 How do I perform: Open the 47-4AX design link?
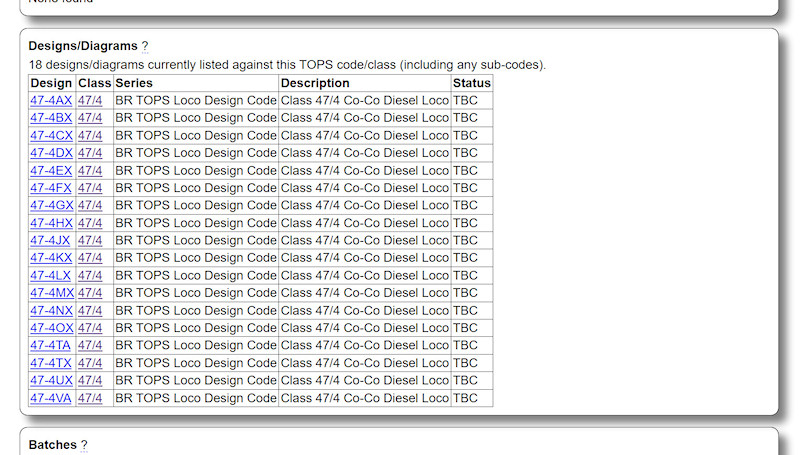point(51,100)
